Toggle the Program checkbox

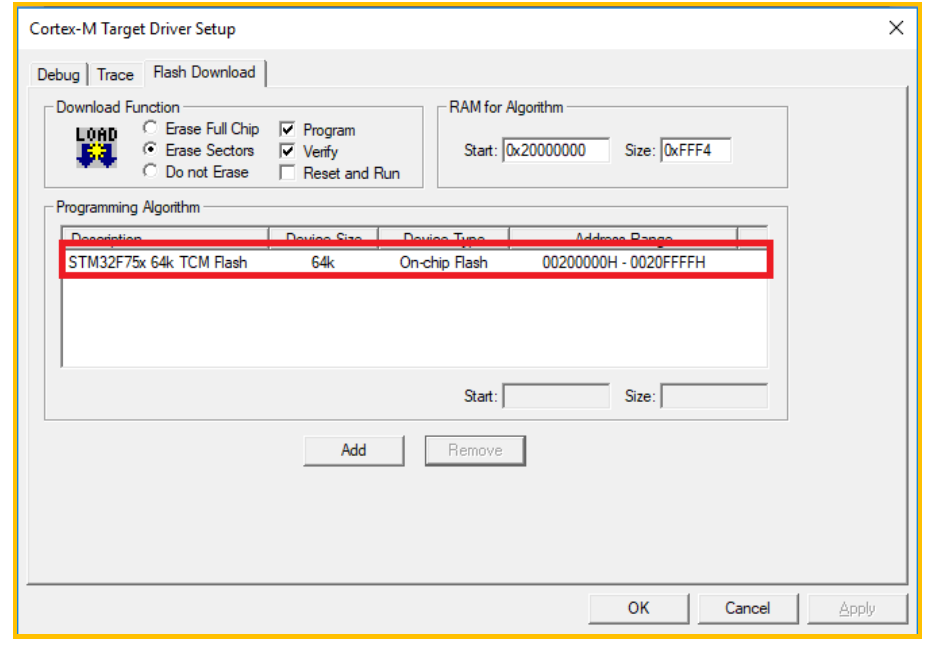[x=288, y=130]
